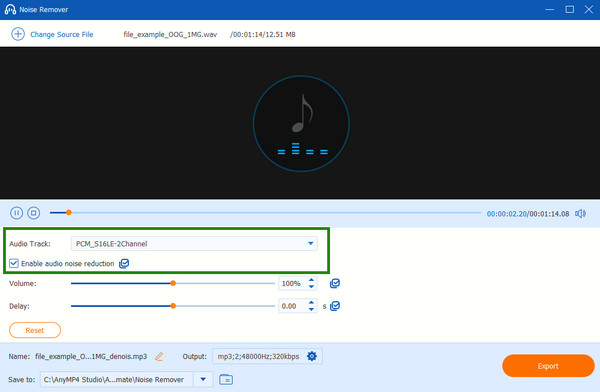600x392 pixels.
Task: Edit output file name with pencil icon
Action: point(159,356)
